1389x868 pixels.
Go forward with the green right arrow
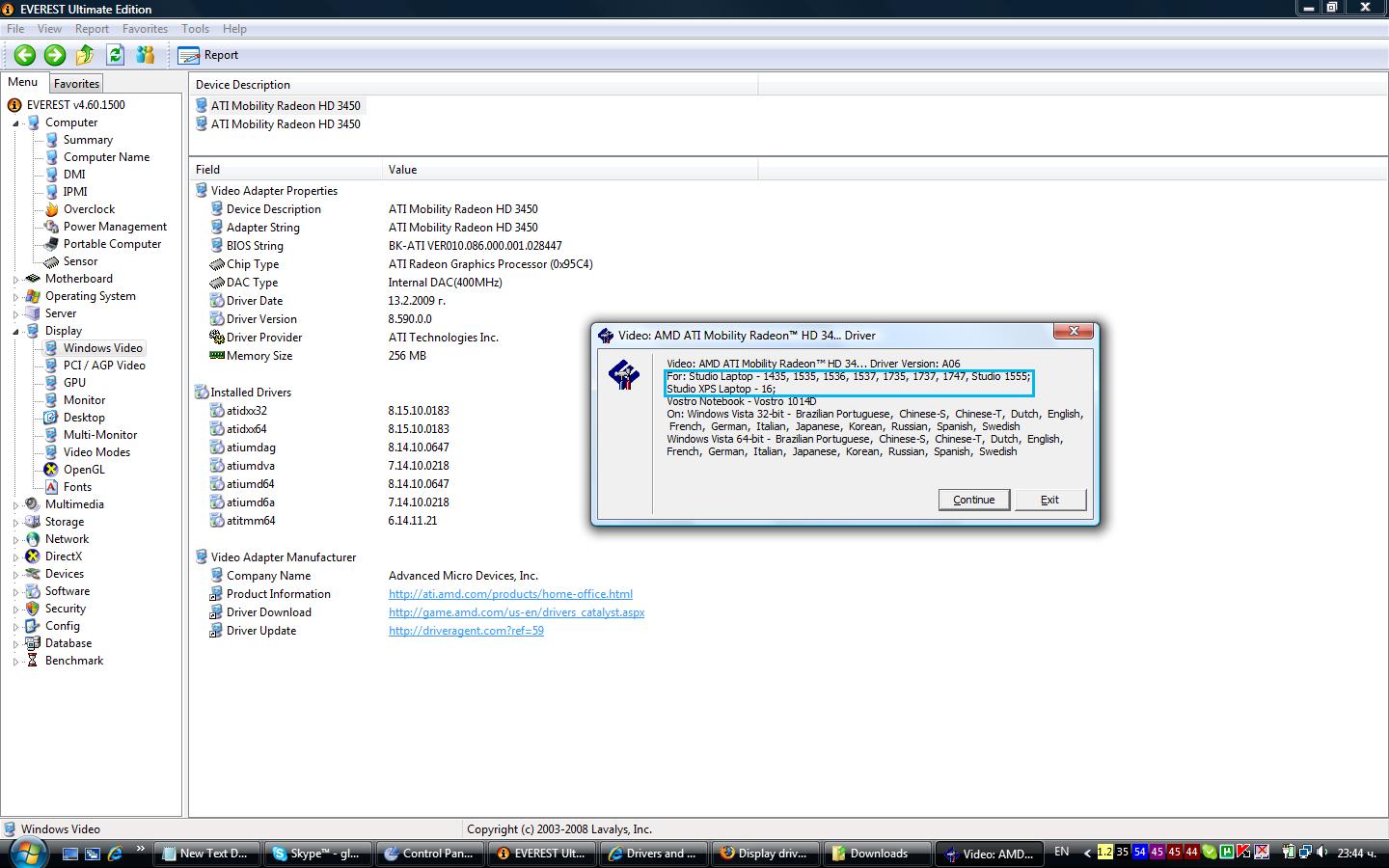55,55
